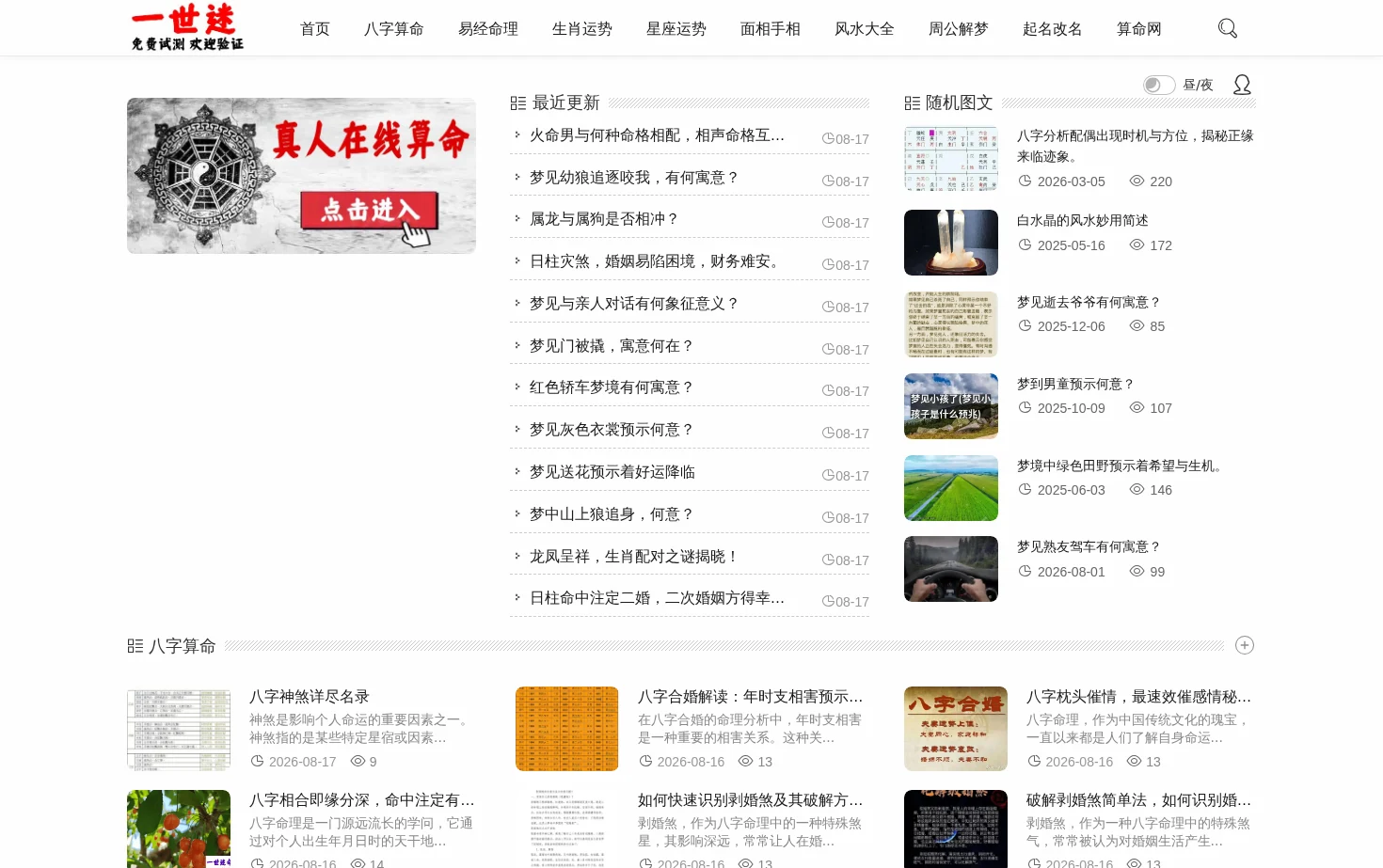Click thumbnail for 八字神煞详尽名录
Viewport: 1383px width, 868px height.
pos(179,729)
